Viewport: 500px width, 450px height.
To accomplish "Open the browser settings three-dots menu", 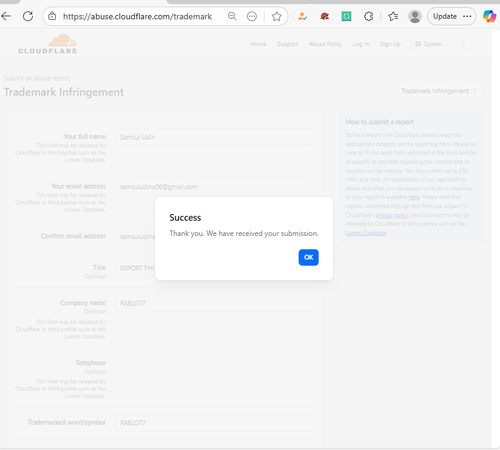I will [x=467, y=16].
